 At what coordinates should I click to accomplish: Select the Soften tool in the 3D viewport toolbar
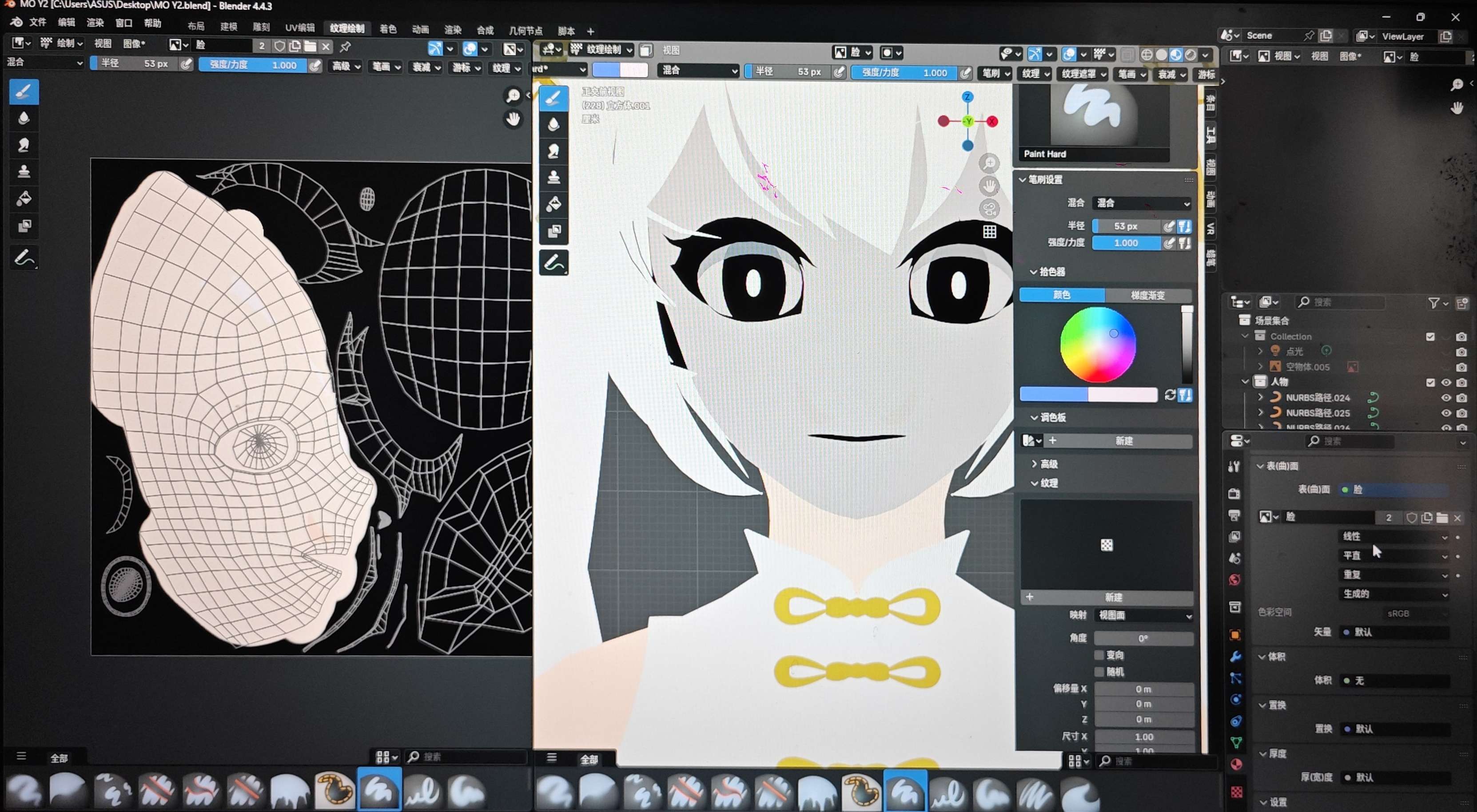(553, 125)
